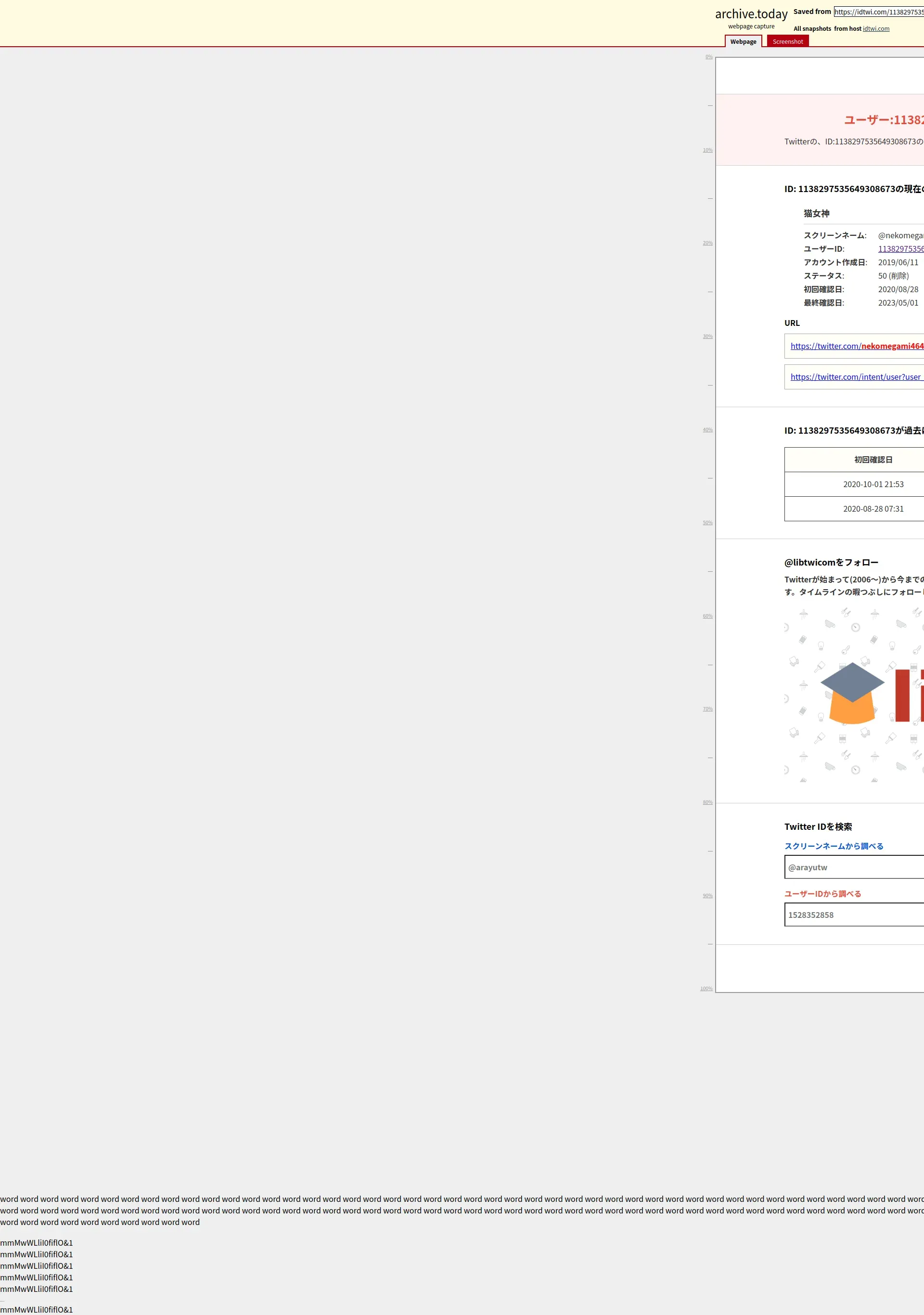Screen dimensions: 924x1315
Task: Jump to the 0% page marker
Action: 709,57
